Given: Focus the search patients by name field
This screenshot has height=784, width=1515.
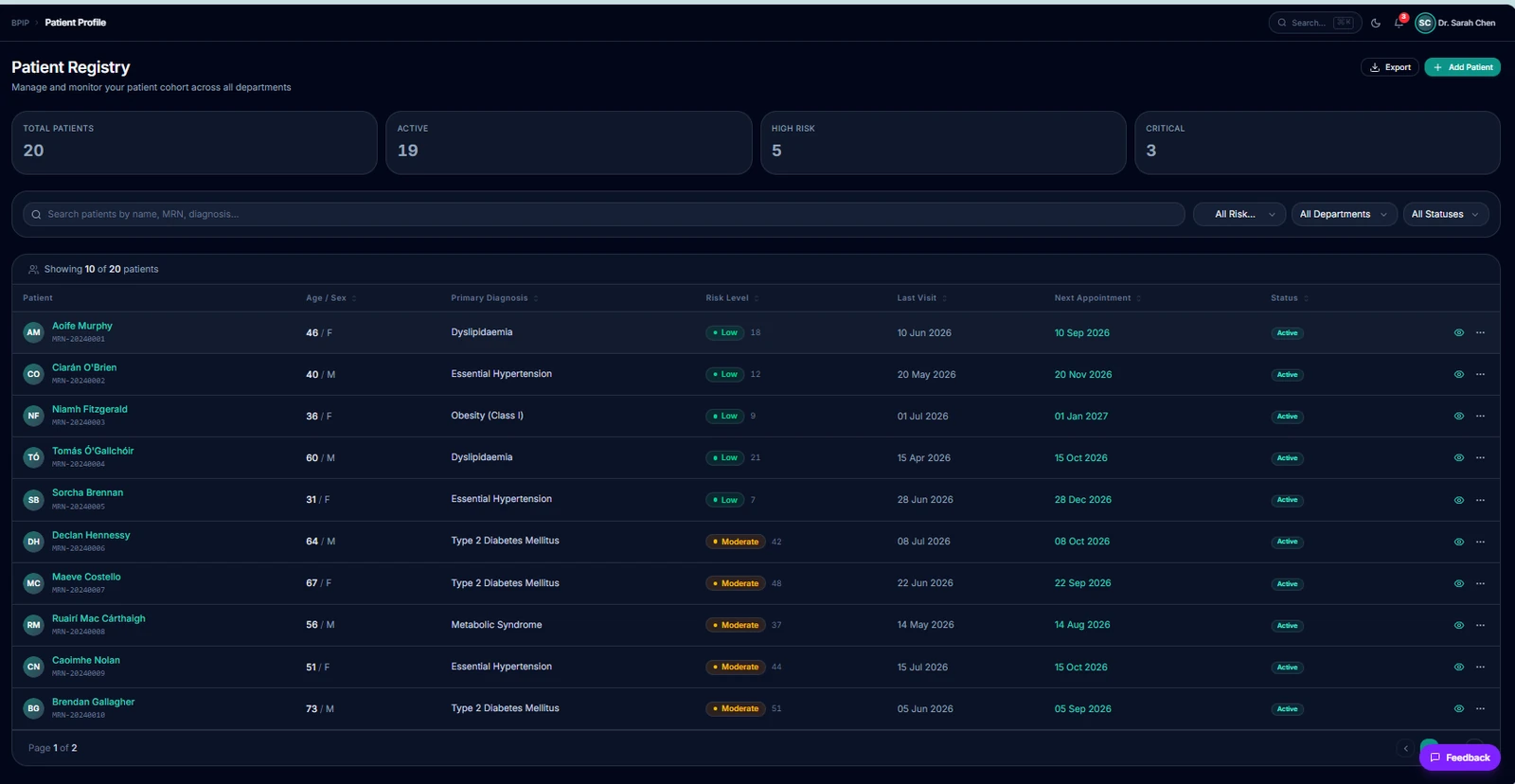Looking at the screenshot, I should (x=604, y=214).
